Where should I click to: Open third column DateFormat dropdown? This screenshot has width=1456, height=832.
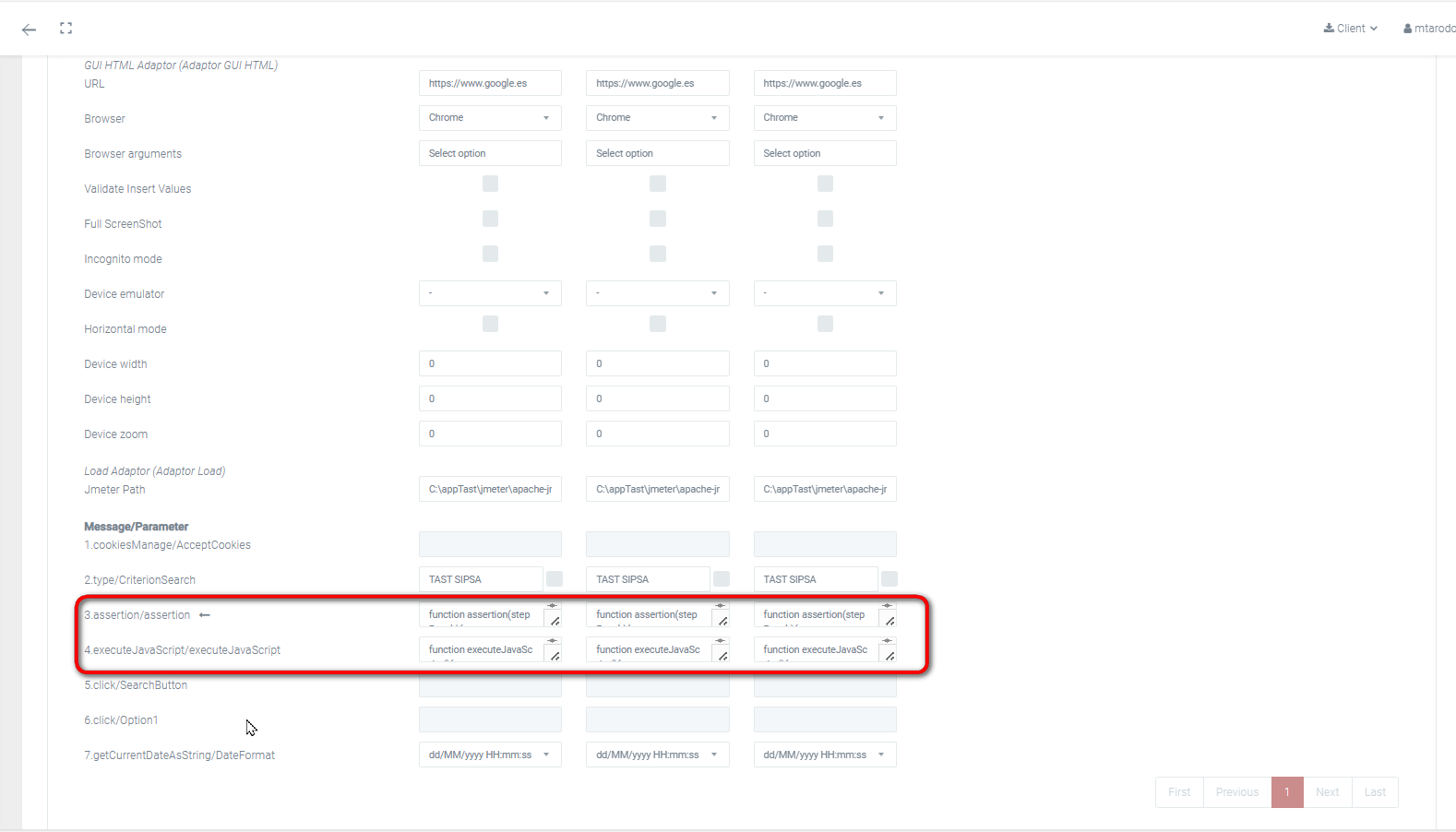click(824, 755)
